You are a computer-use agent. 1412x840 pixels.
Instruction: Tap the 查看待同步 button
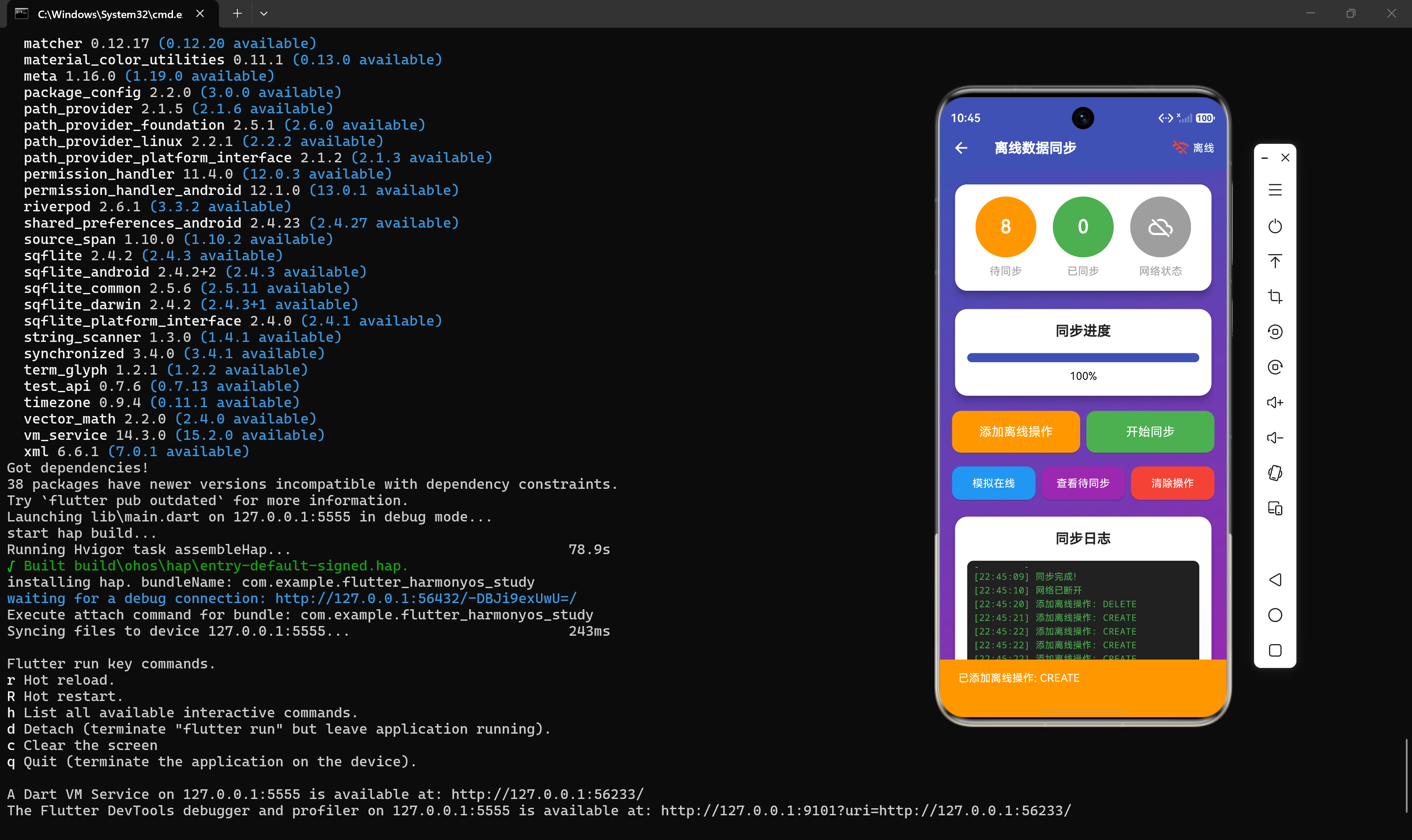tap(1082, 483)
